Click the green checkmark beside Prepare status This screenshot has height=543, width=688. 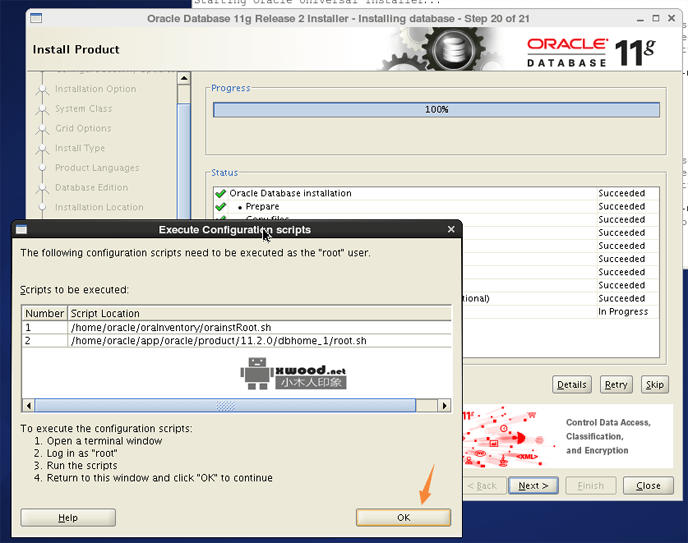click(x=220, y=207)
